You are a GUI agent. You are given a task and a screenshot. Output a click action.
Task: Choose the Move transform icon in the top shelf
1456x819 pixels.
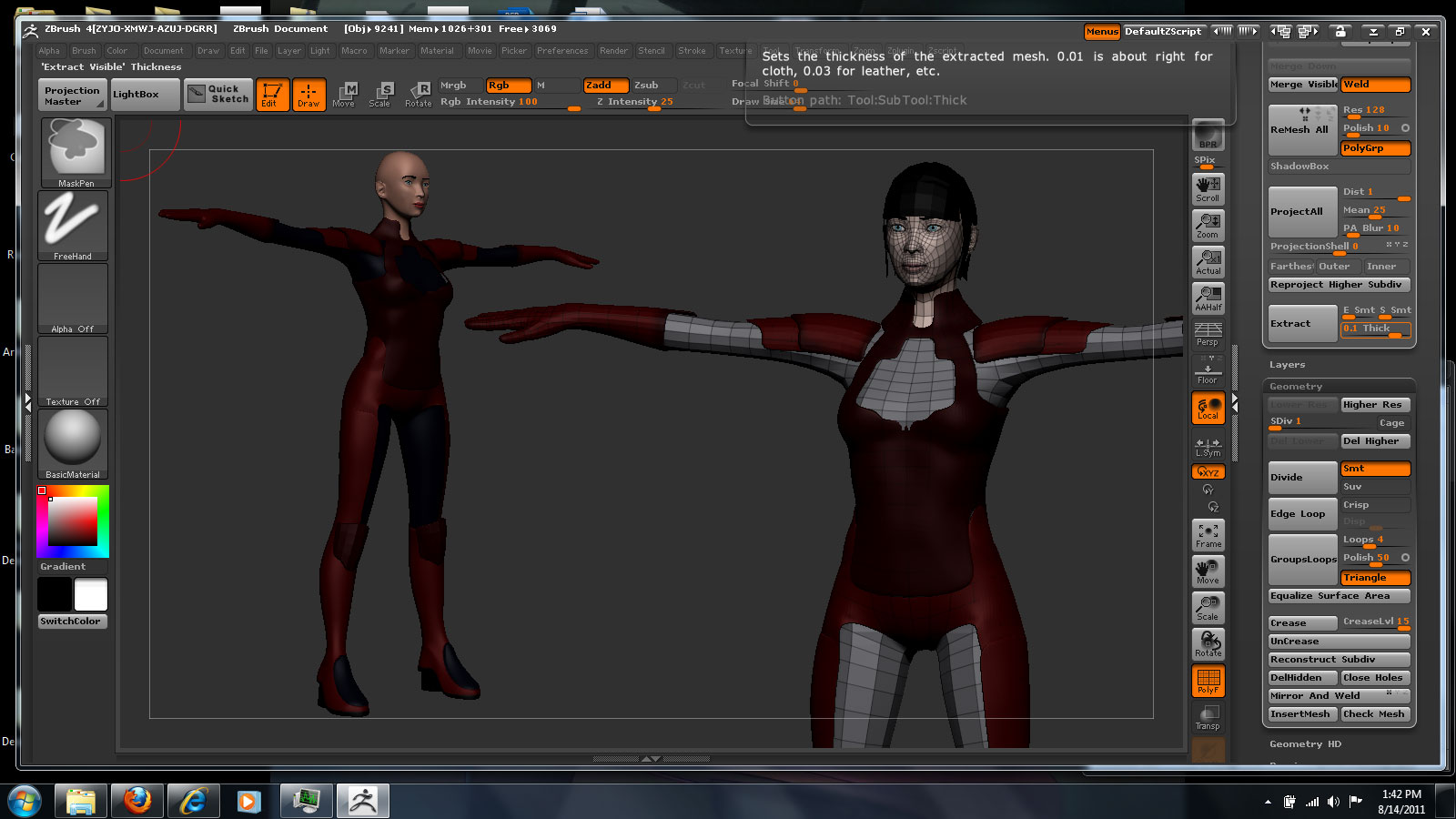point(344,95)
